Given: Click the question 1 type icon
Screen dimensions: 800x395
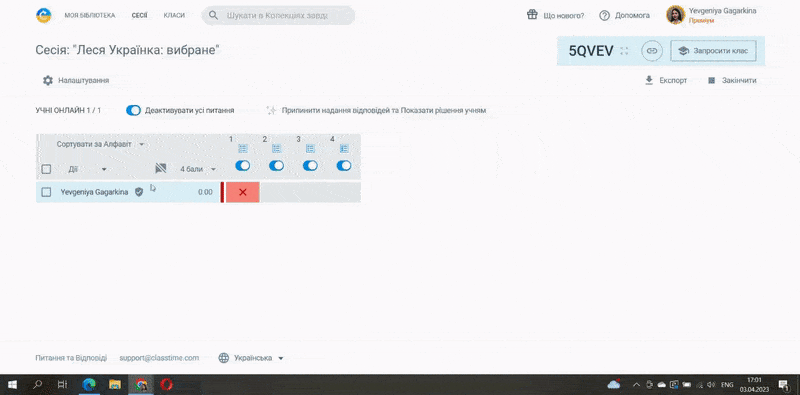Looking at the screenshot, I should click(x=243, y=149).
